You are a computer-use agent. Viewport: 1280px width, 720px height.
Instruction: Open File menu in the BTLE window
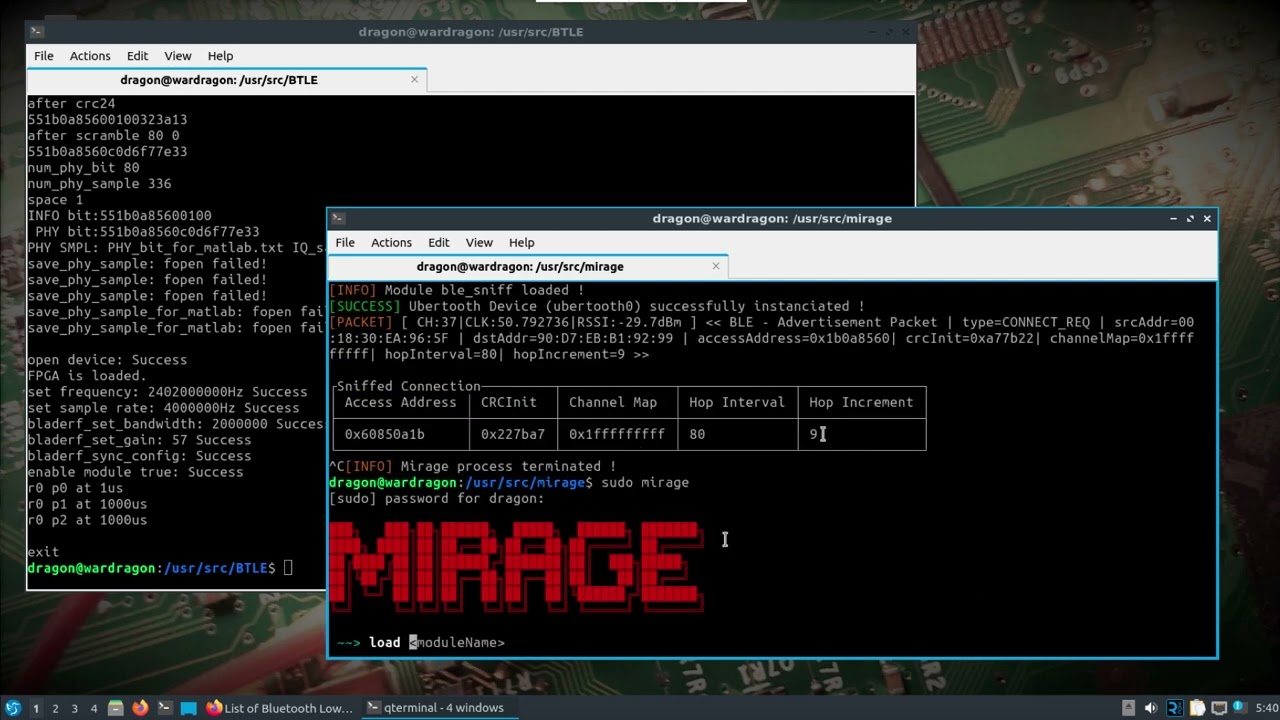pyautogui.click(x=44, y=56)
